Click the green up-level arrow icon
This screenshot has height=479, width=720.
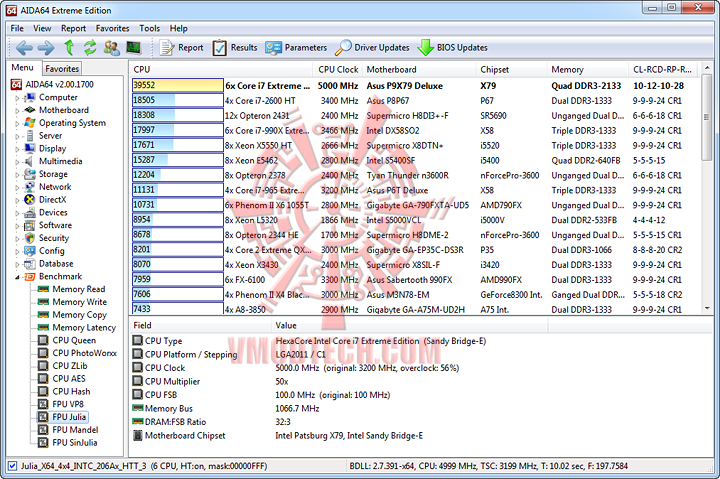69,47
